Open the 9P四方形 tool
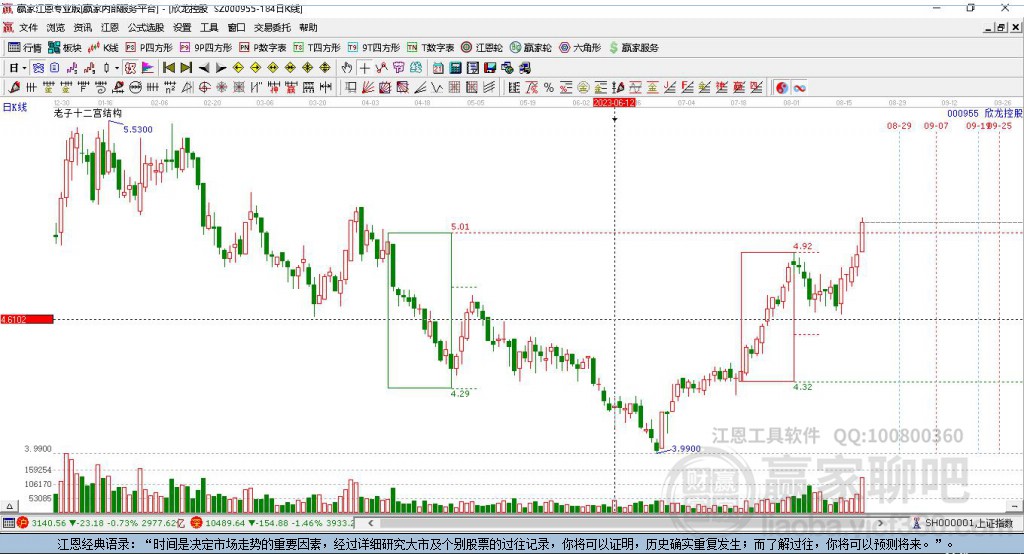The width and height of the screenshot is (1024, 554). [206, 48]
